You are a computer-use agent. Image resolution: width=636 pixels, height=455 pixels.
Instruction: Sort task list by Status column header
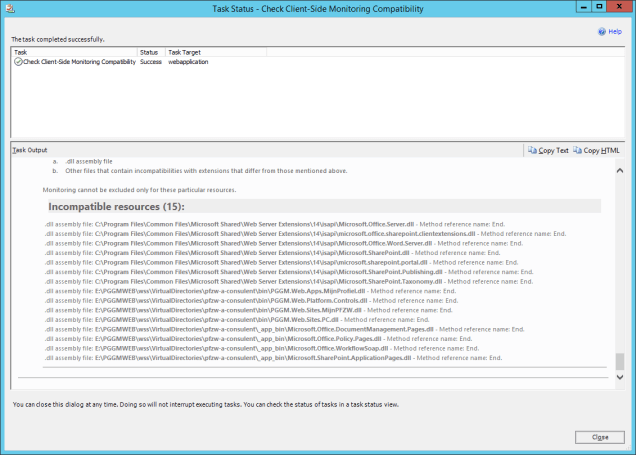tap(149, 51)
